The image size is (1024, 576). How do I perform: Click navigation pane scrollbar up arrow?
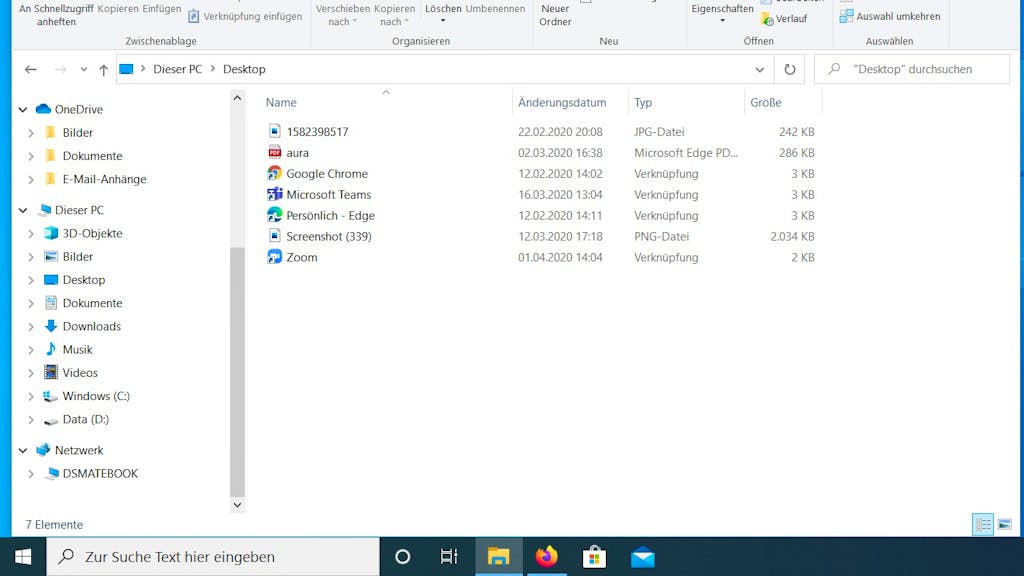pos(237,98)
